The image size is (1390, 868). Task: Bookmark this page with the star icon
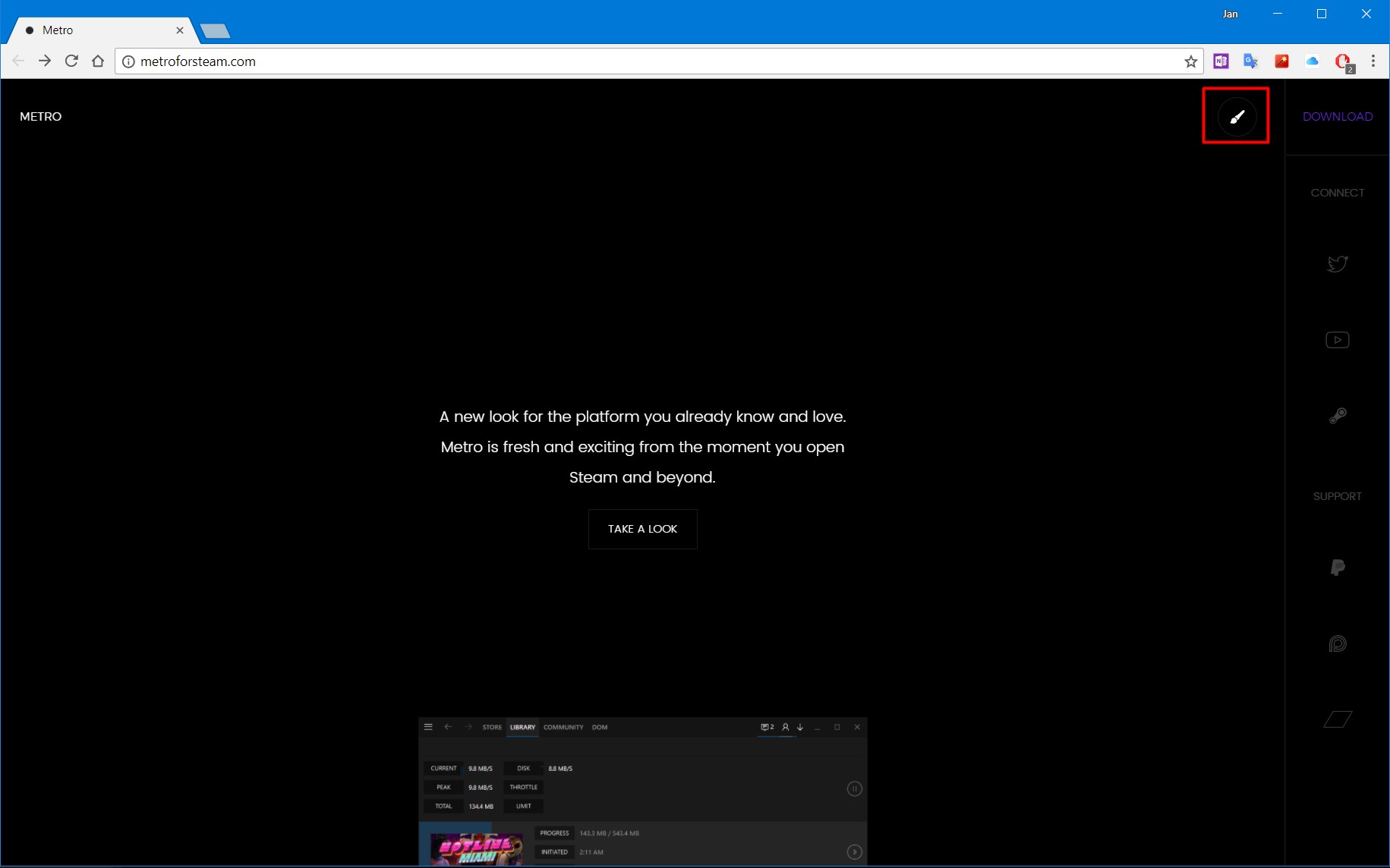click(1190, 61)
